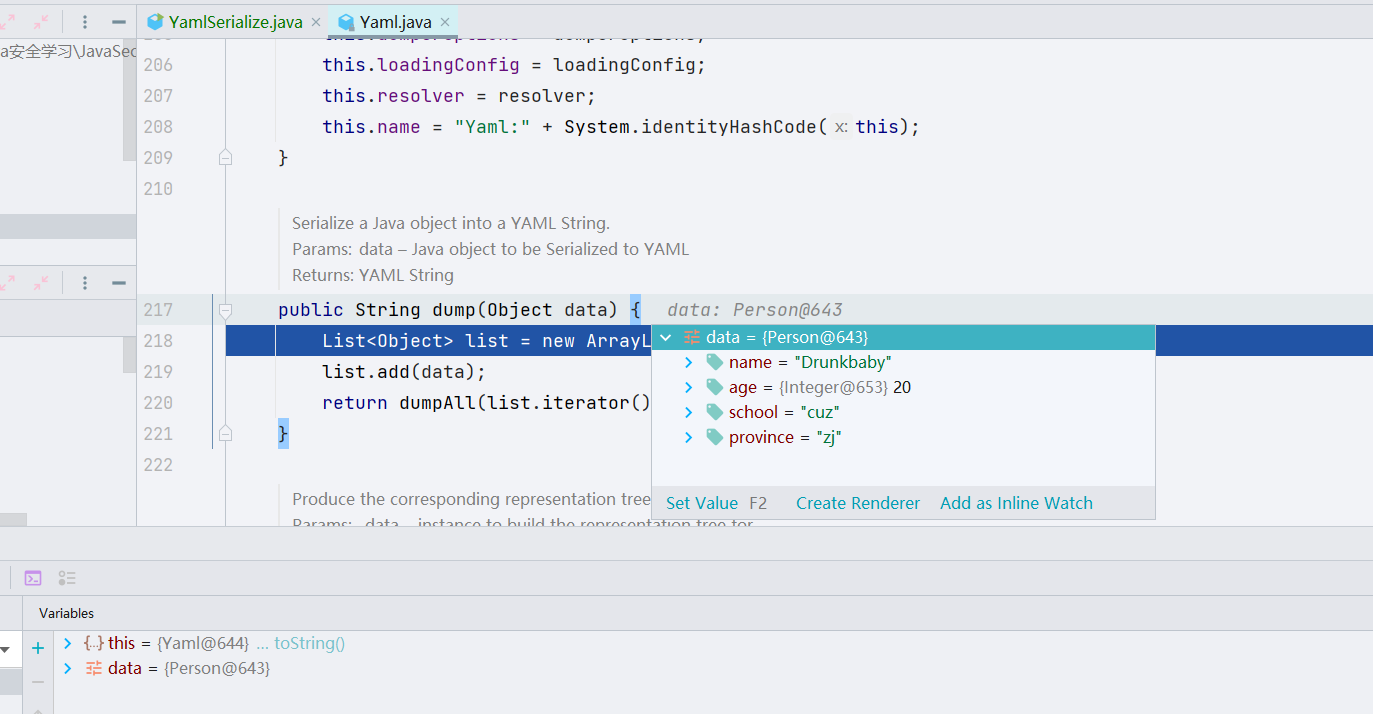
Task: Click the remove watch minus icon
Action: (x=38, y=681)
